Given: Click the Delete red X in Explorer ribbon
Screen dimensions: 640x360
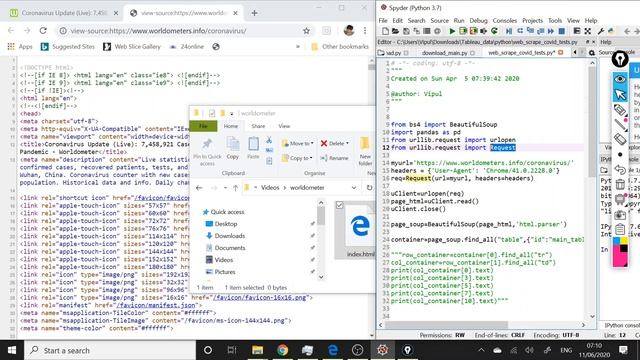Looking at the screenshot, I should click(x=324, y=143).
